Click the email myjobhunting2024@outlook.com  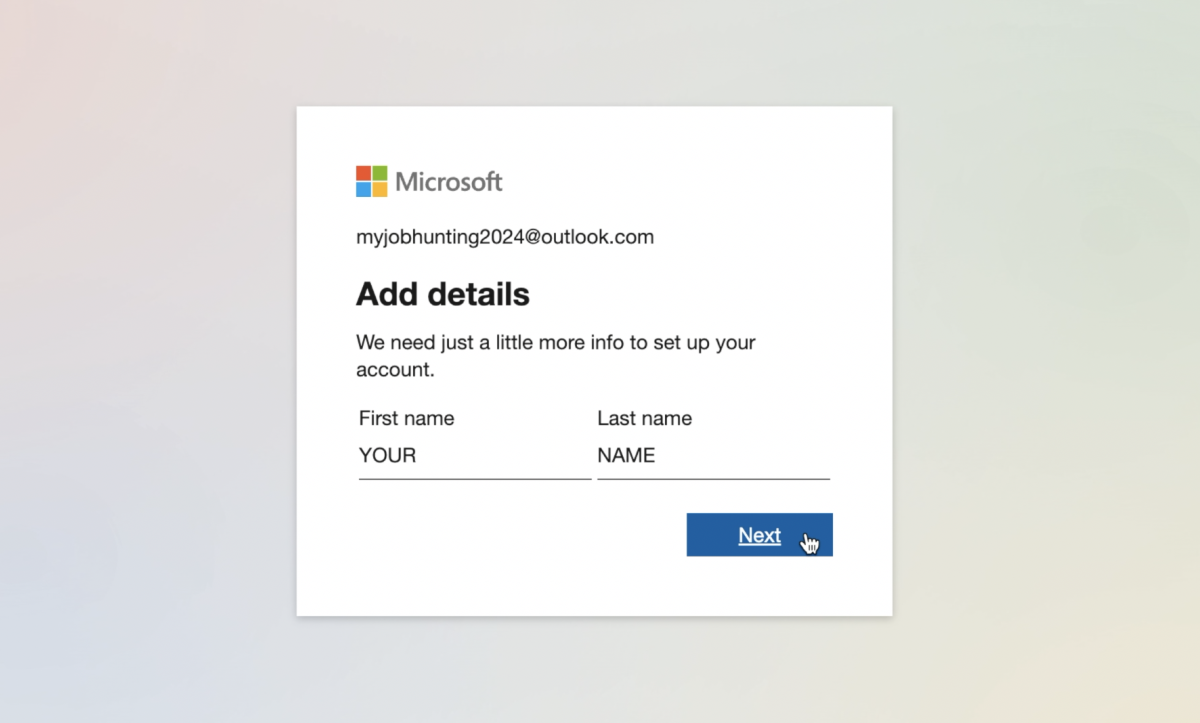504,237
